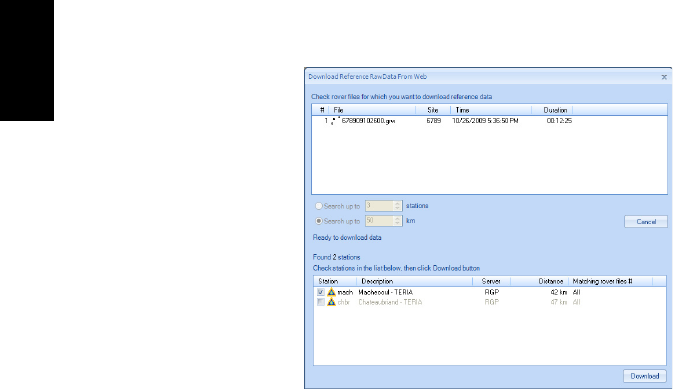Click the Ready to download data status text

click(x=347, y=237)
